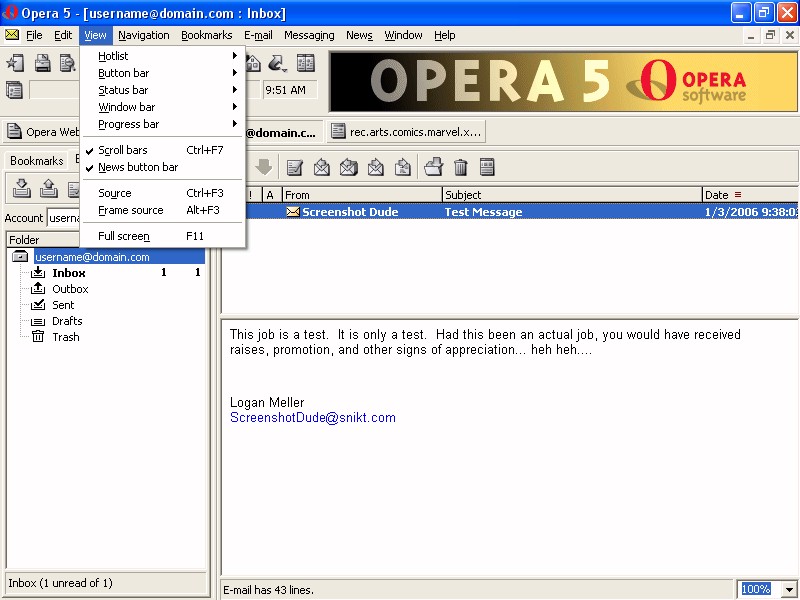
Task: Expand the Window bar submenu
Action: (x=163, y=107)
